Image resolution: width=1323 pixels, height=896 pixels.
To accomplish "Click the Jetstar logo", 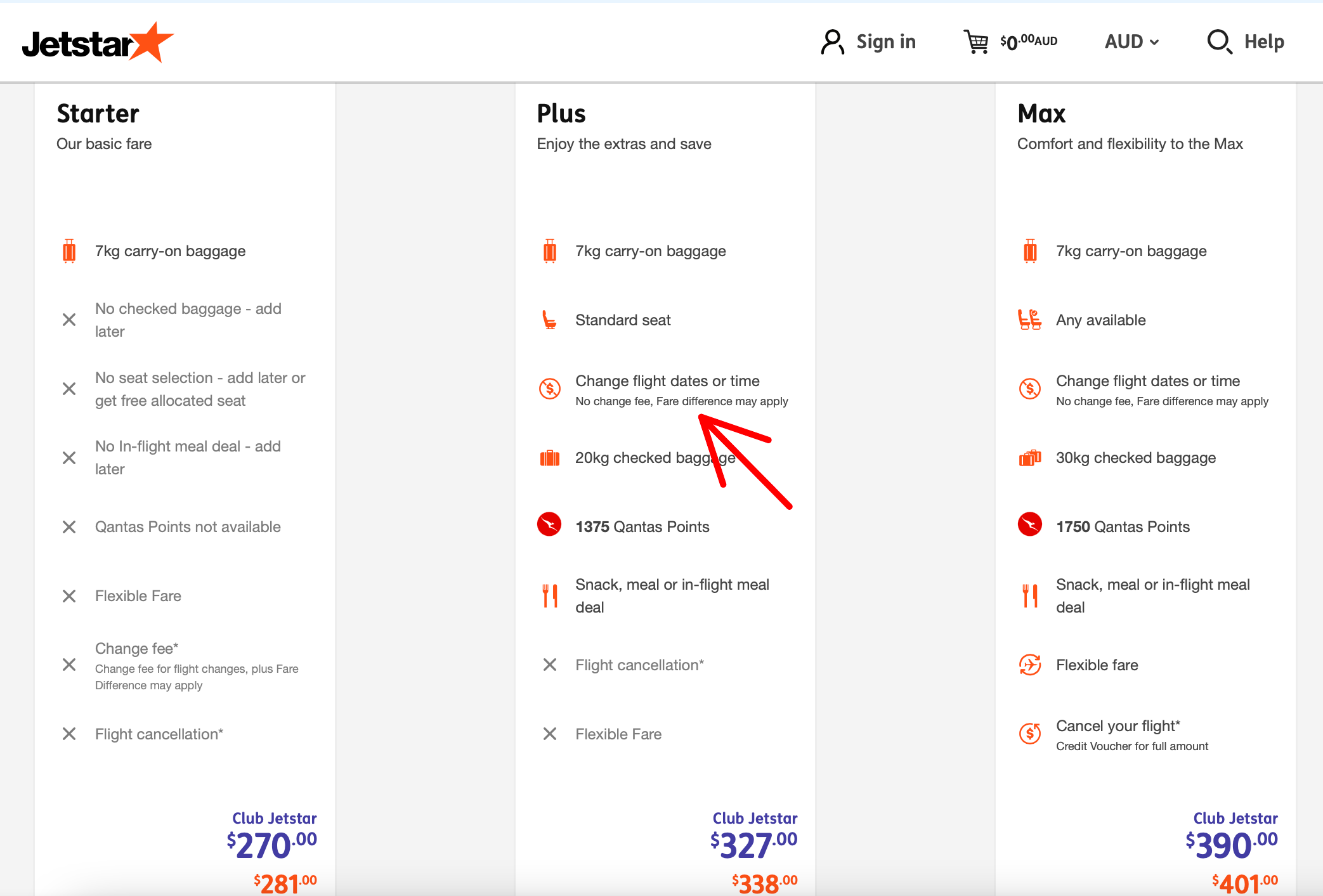I will 98,42.
